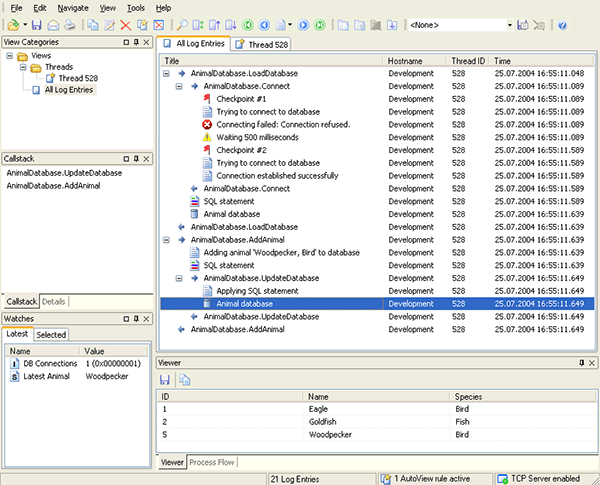Click the red Delete icon in toolbar
600x485 pixels.
[126, 24]
